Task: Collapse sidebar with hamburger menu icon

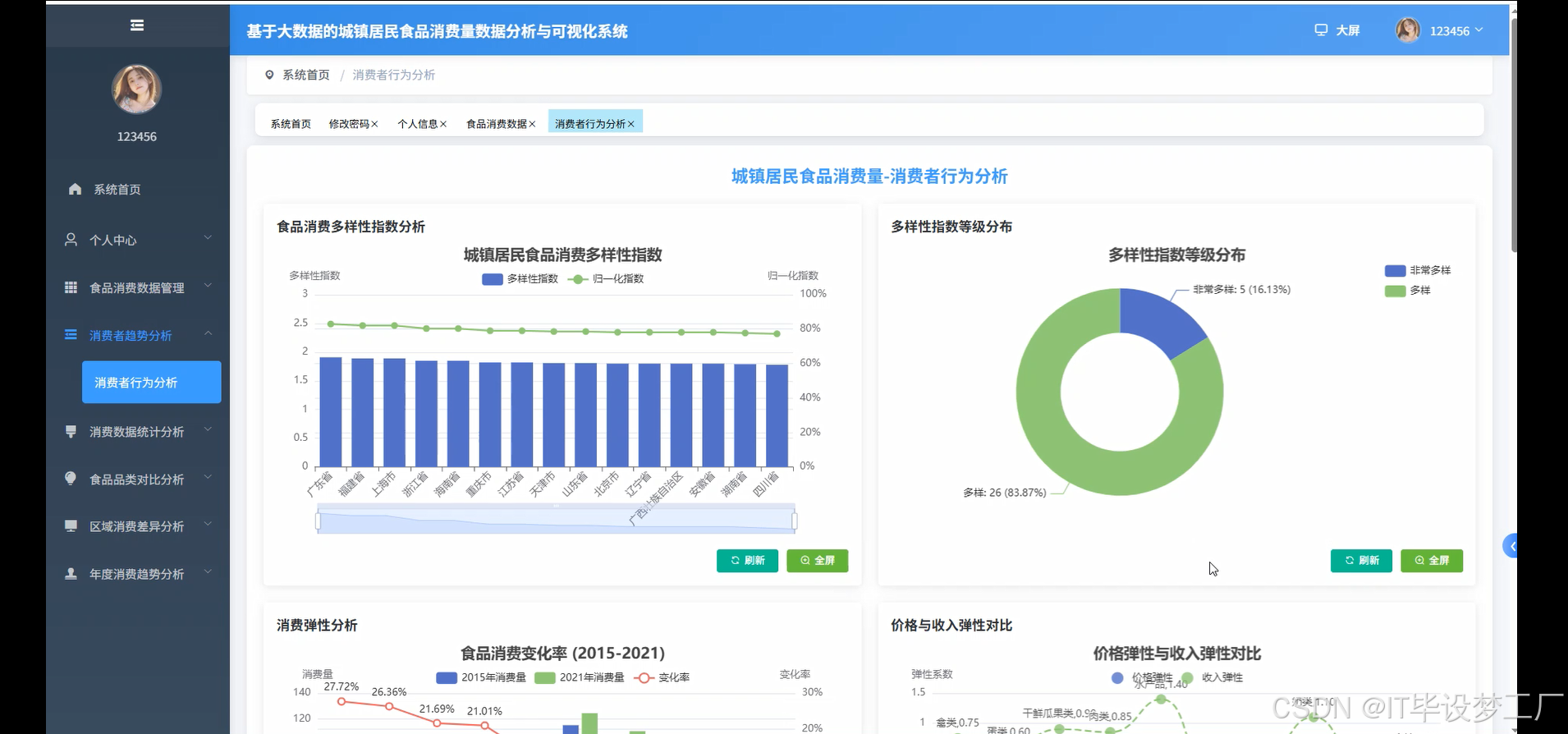Action: (137, 25)
